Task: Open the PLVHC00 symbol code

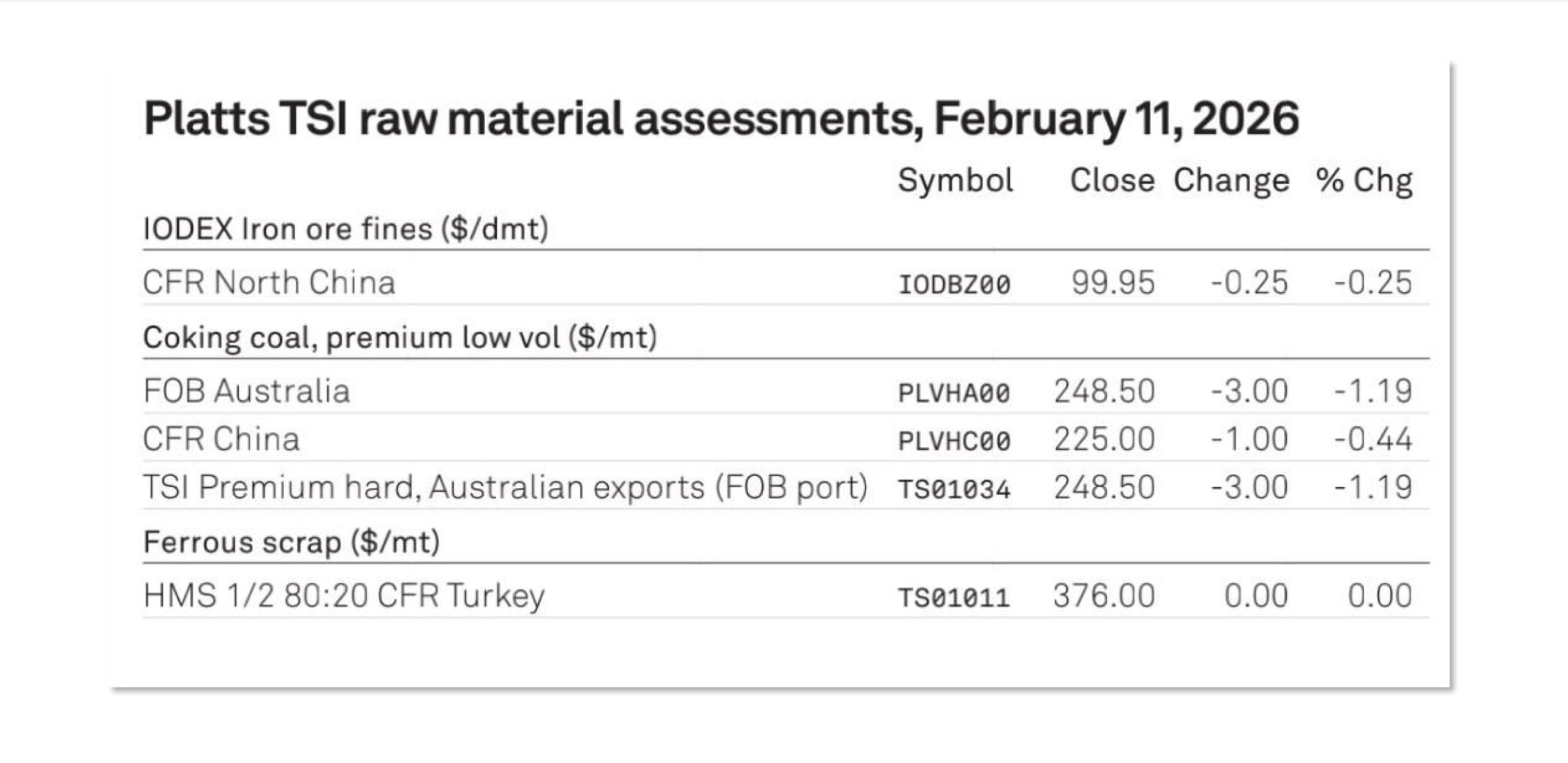Action: point(954,441)
